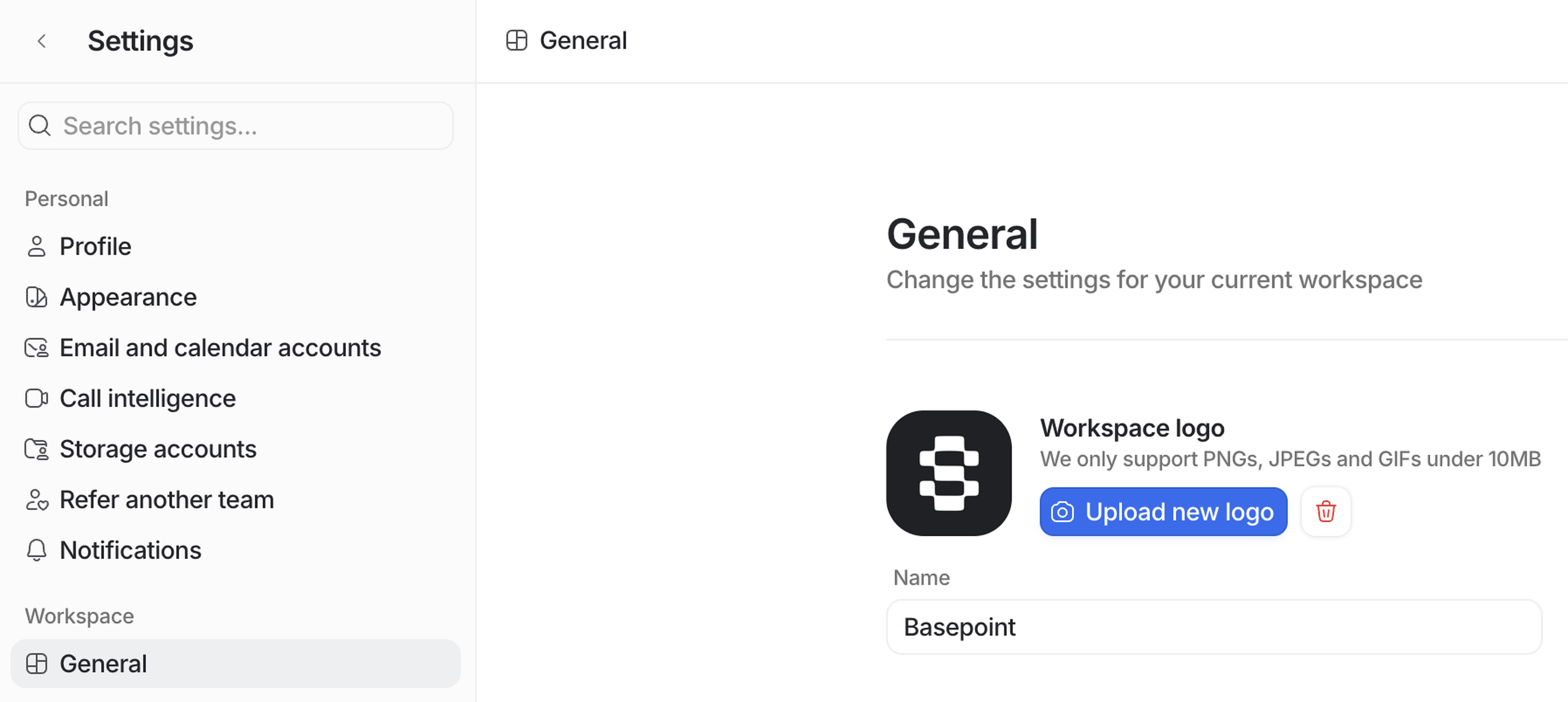The width and height of the screenshot is (1568, 702).
Task: Click the Storage accounts folder icon
Action: [36, 449]
